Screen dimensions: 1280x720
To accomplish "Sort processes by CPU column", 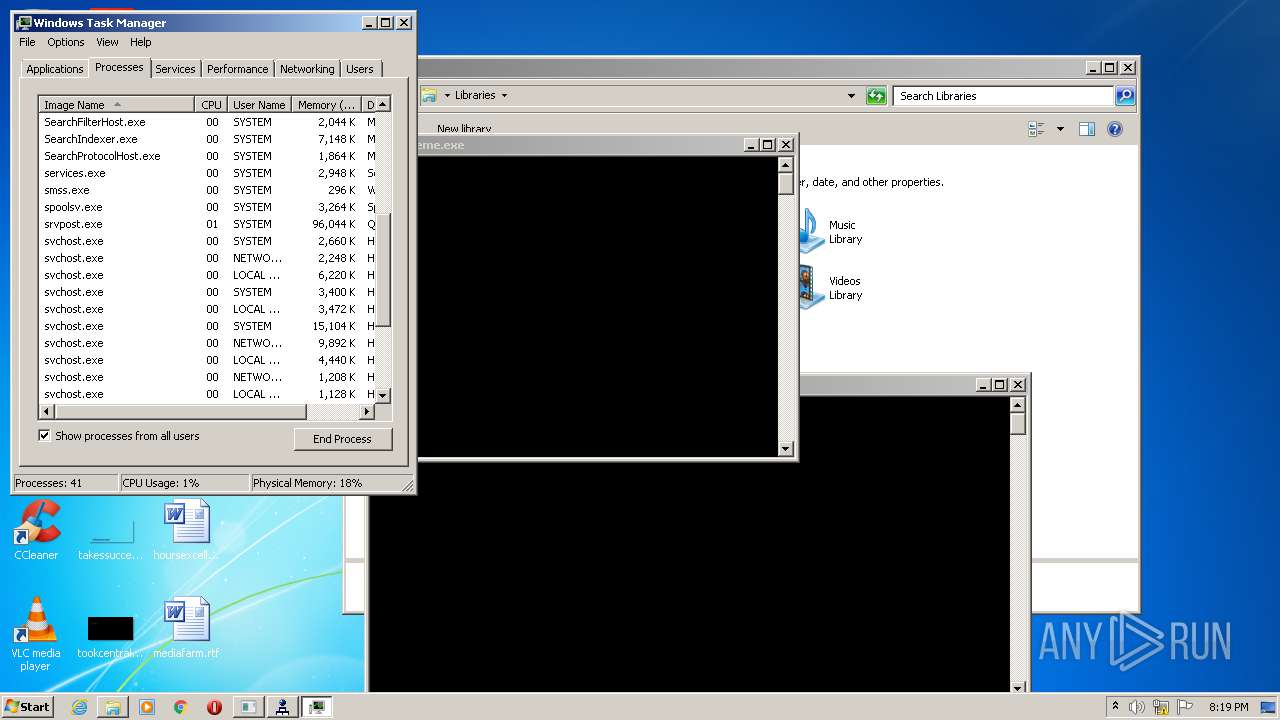I will [210, 105].
